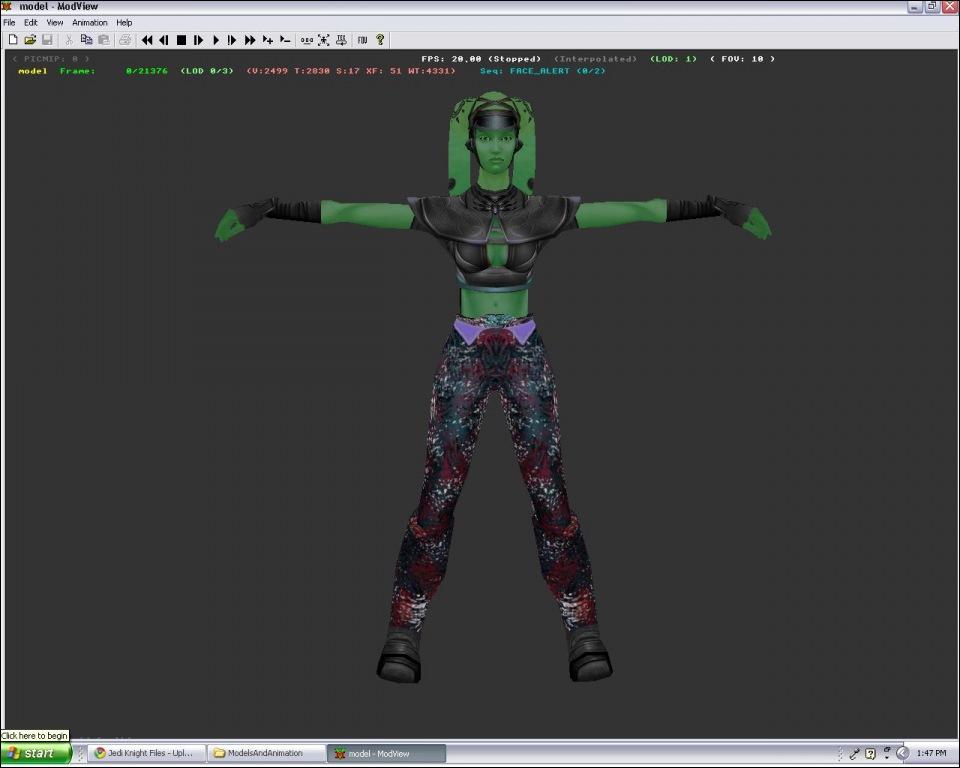Toggle the bounding box icon in toolbar
The width and height of the screenshot is (960, 768).
click(324, 40)
